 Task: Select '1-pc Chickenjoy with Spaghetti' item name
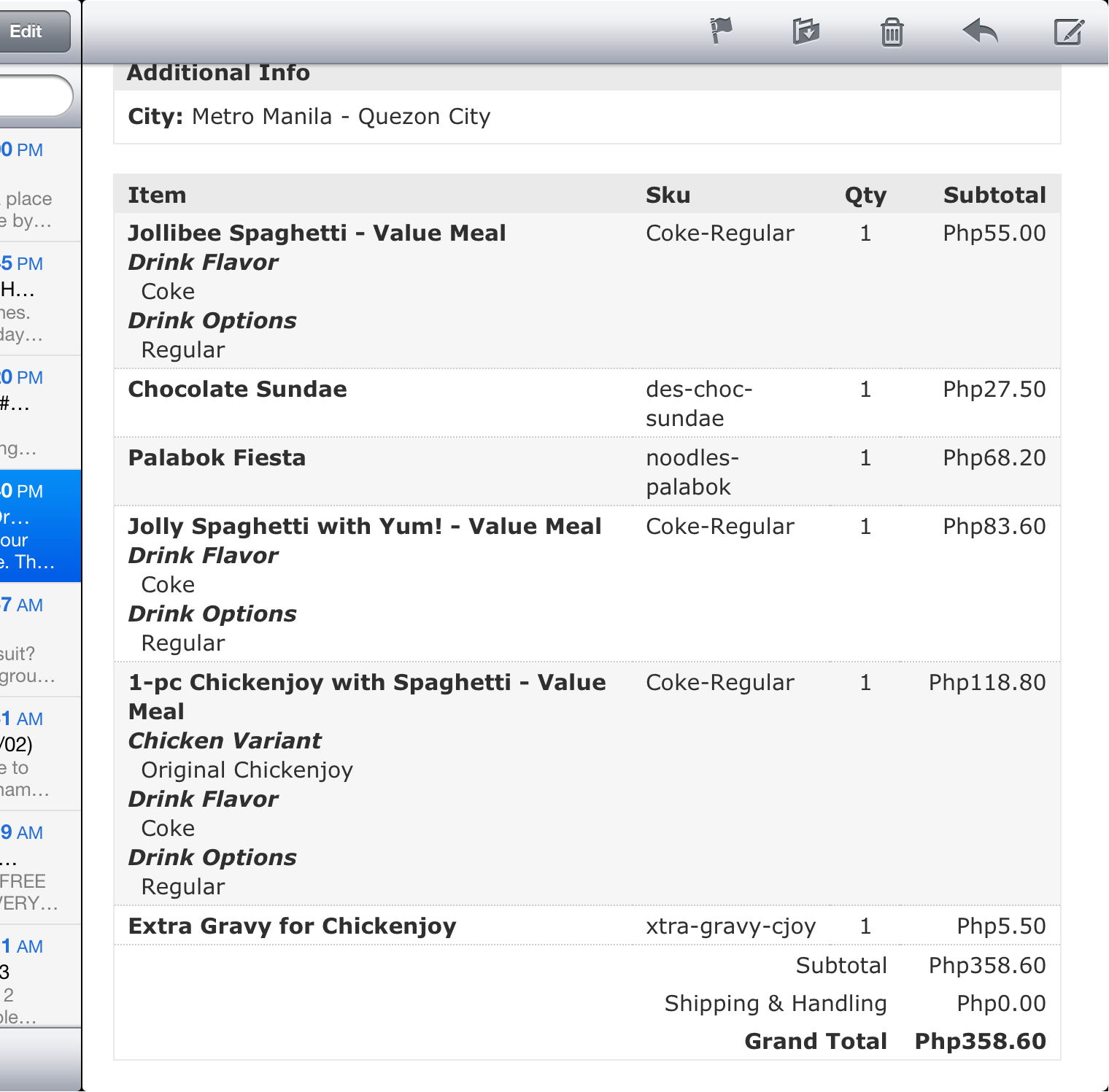click(367, 697)
